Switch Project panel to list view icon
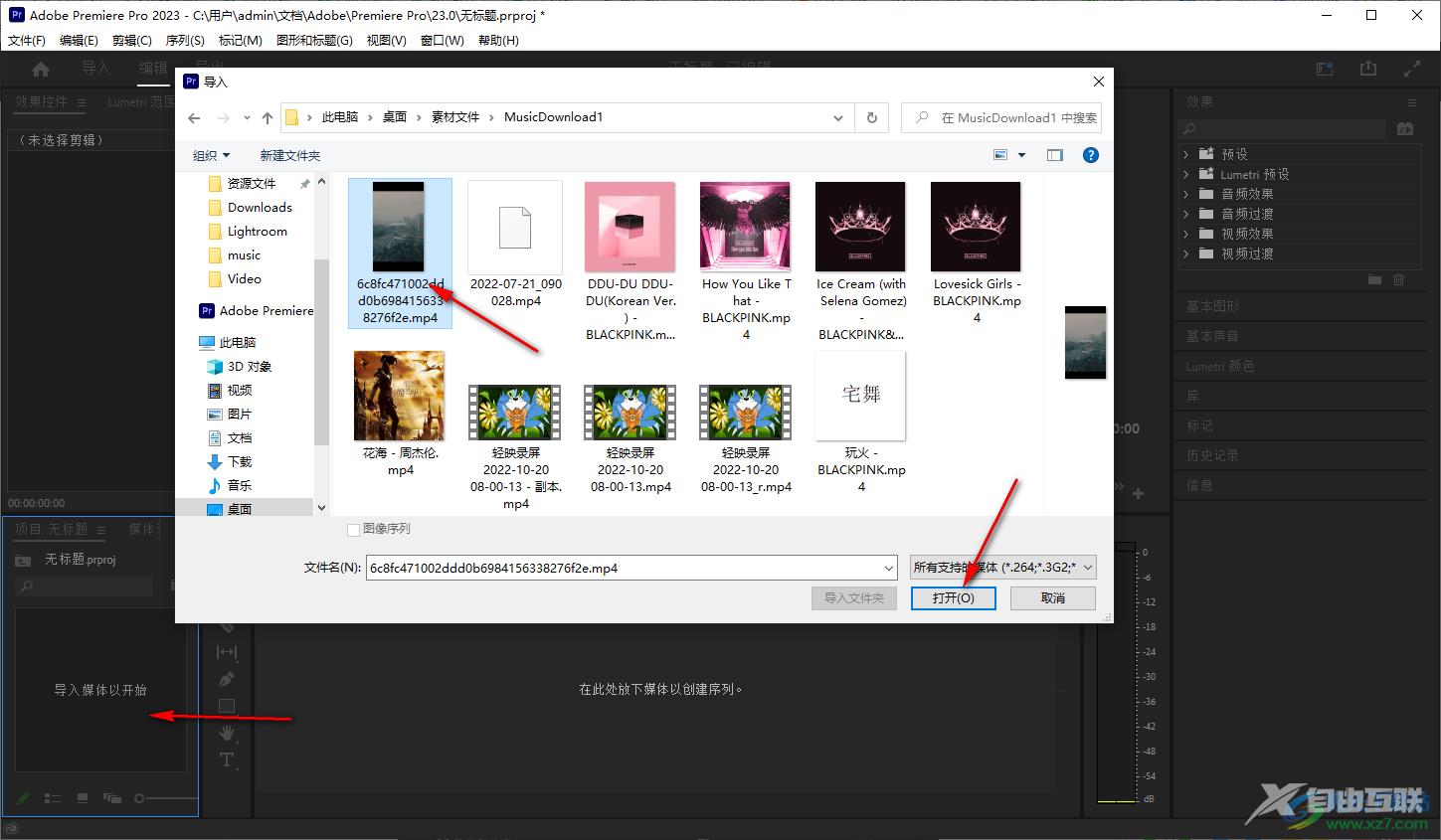The width and height of the screenshot is (1441, 840). (54, 798)
